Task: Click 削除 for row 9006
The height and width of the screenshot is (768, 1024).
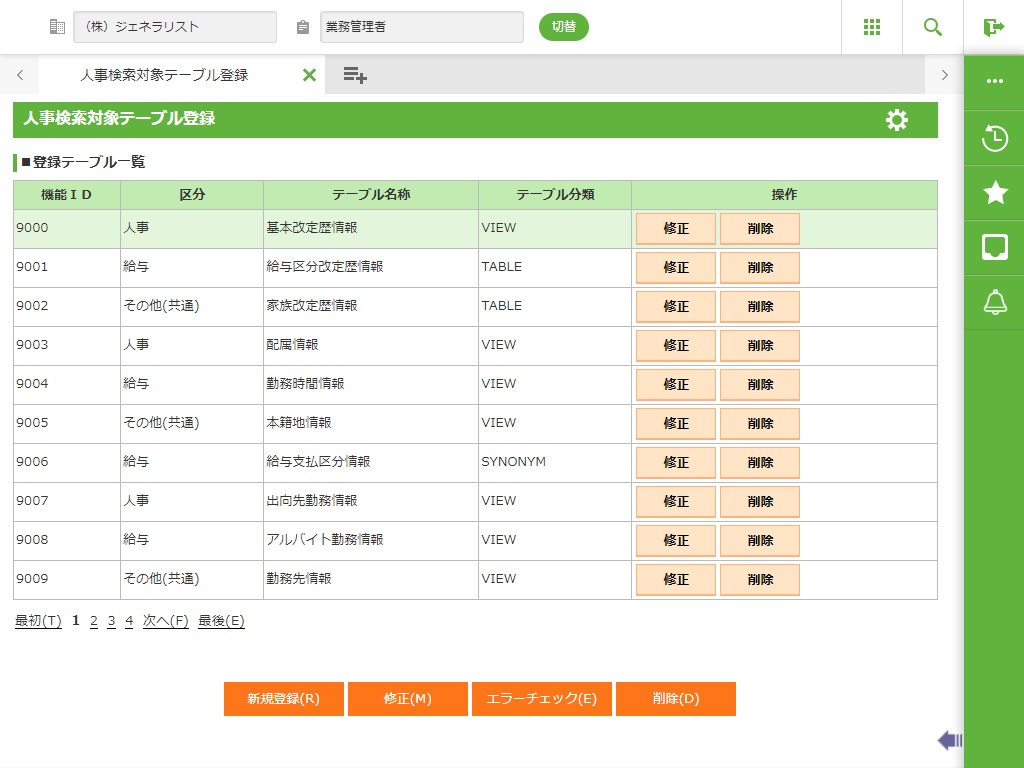Action: pyautogui.click(x=760, y=463)
